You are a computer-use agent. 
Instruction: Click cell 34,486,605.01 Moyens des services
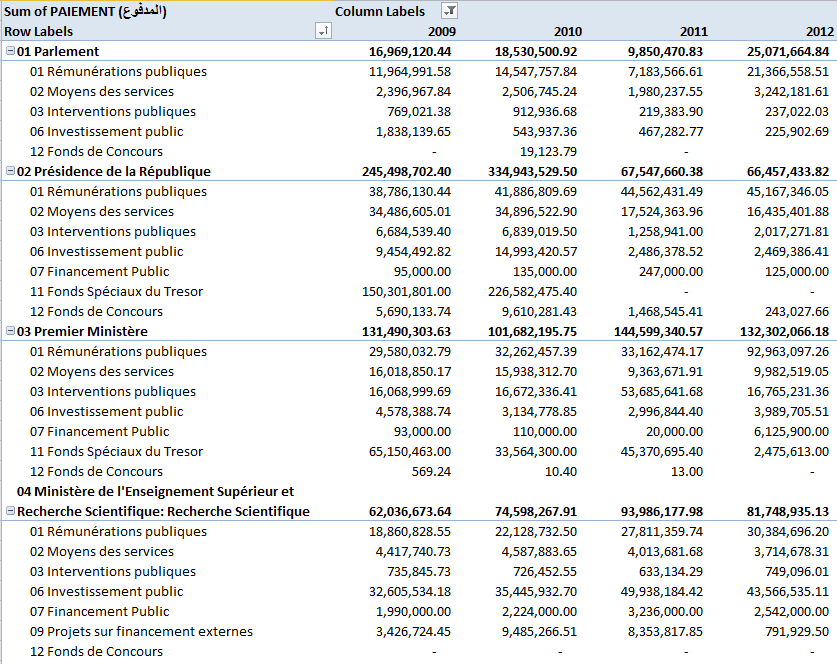pos(410,212)
